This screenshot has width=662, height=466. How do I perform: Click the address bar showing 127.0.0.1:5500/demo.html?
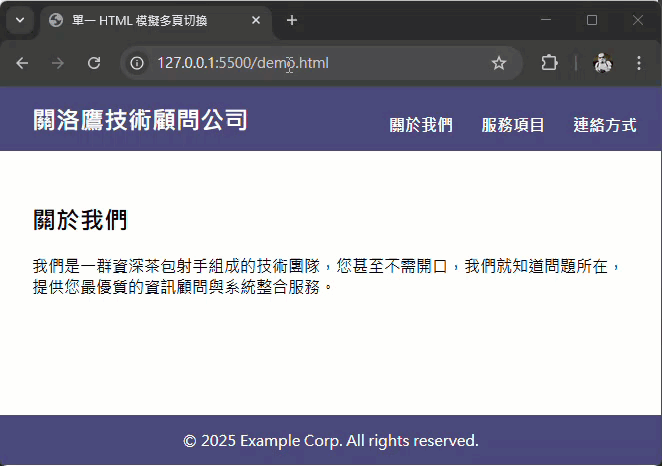click(x=300, y=63)
